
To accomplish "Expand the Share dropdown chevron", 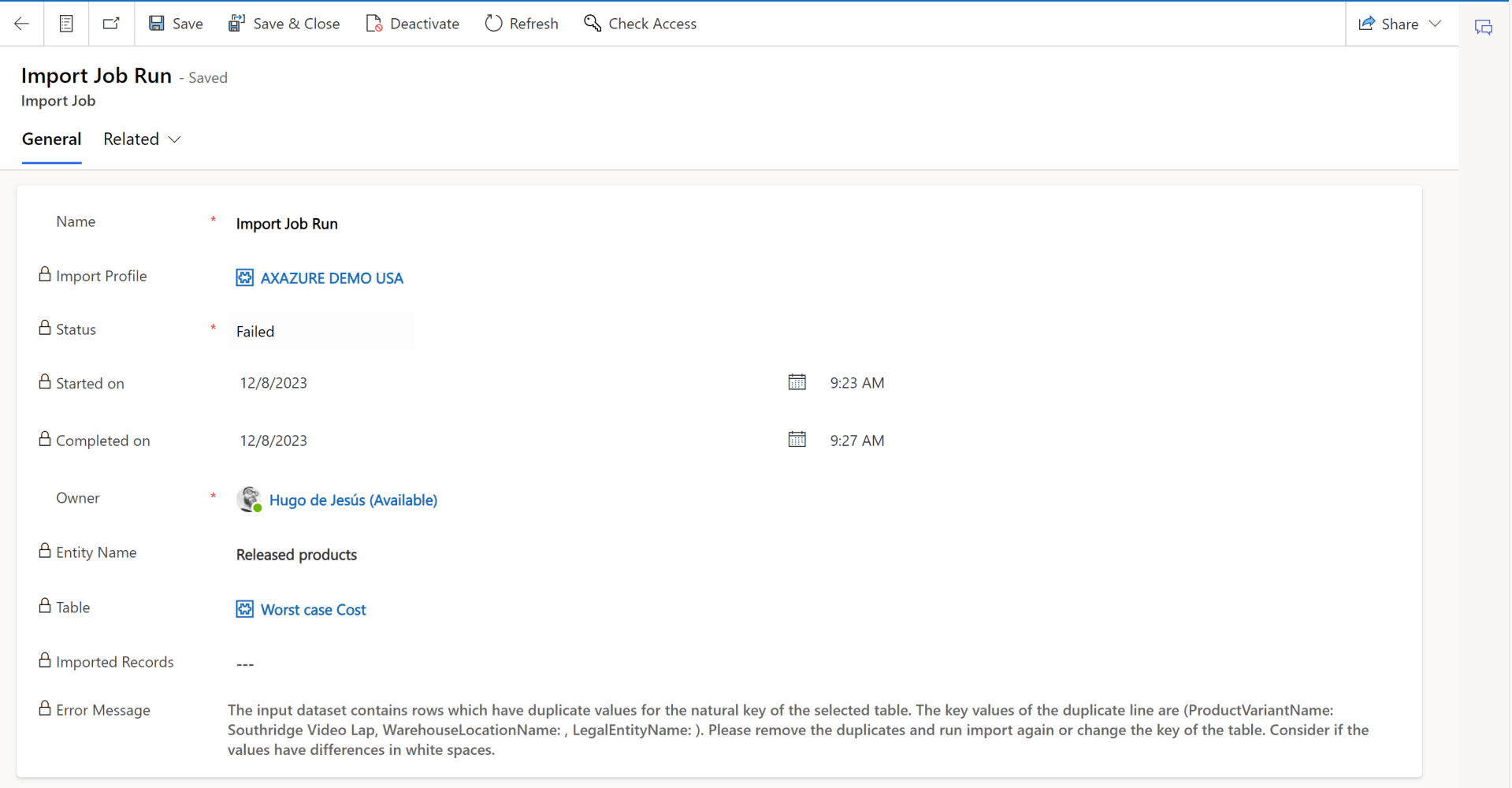I will [1436, 24].
